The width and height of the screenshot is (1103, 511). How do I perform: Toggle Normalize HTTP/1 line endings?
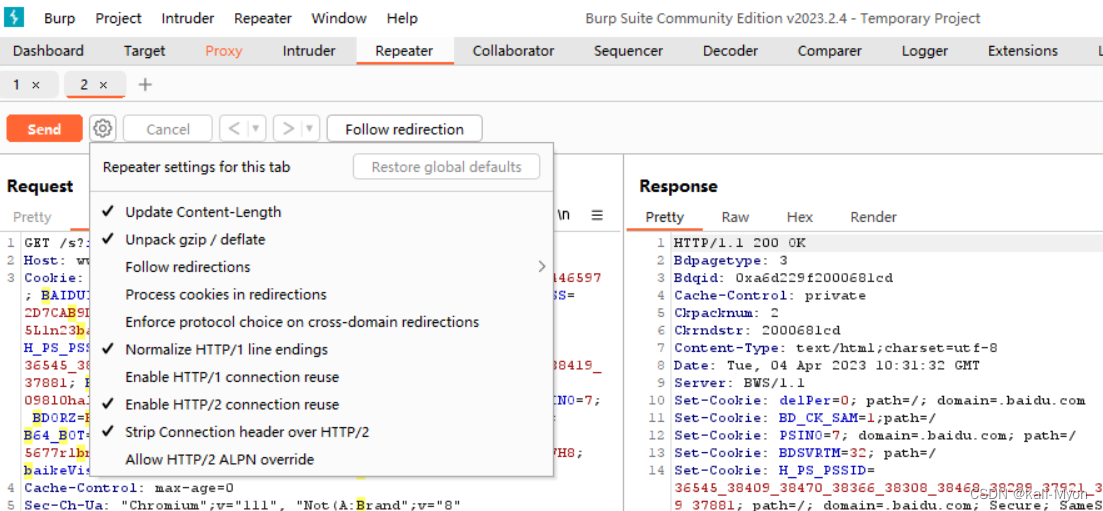coord(321,349)
